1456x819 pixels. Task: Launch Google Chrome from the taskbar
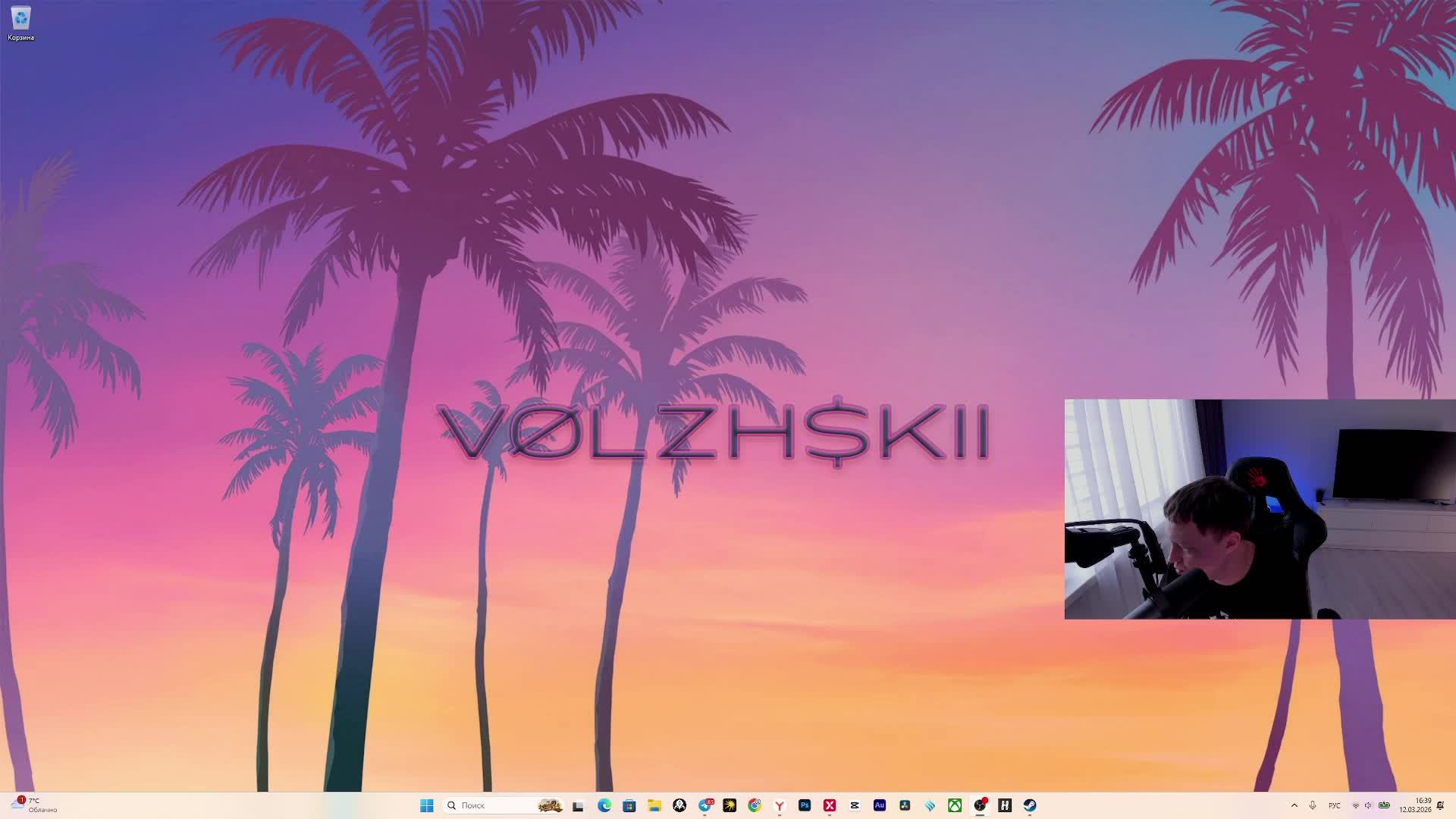coord(755,805)
